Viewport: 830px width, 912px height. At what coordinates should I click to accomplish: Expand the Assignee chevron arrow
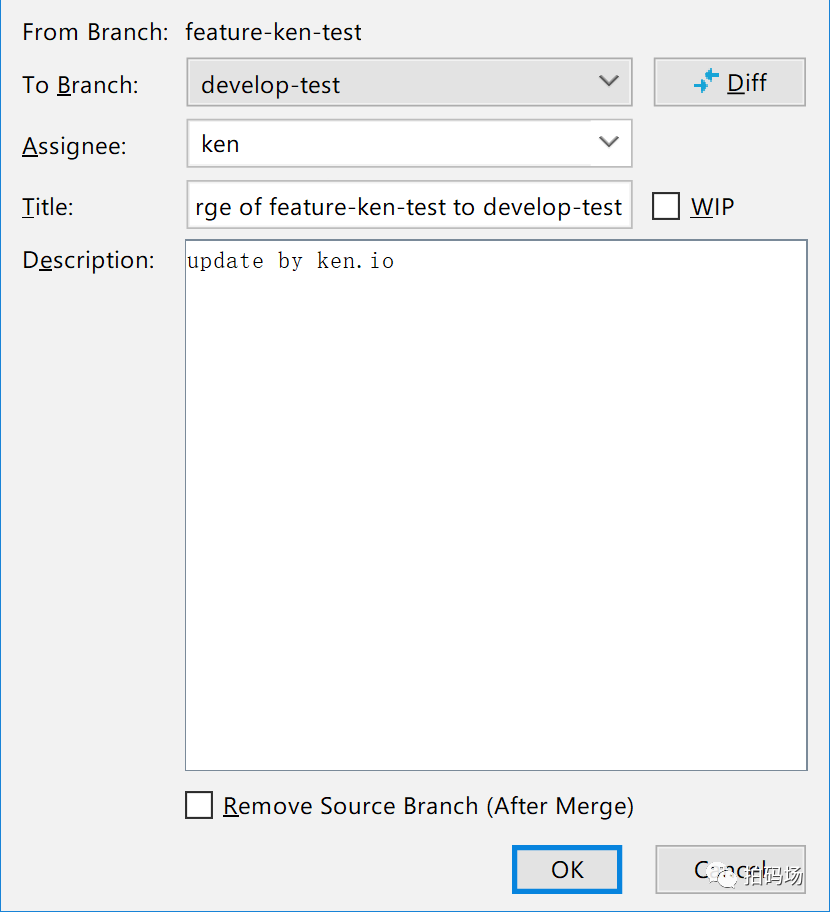(608, 141)
